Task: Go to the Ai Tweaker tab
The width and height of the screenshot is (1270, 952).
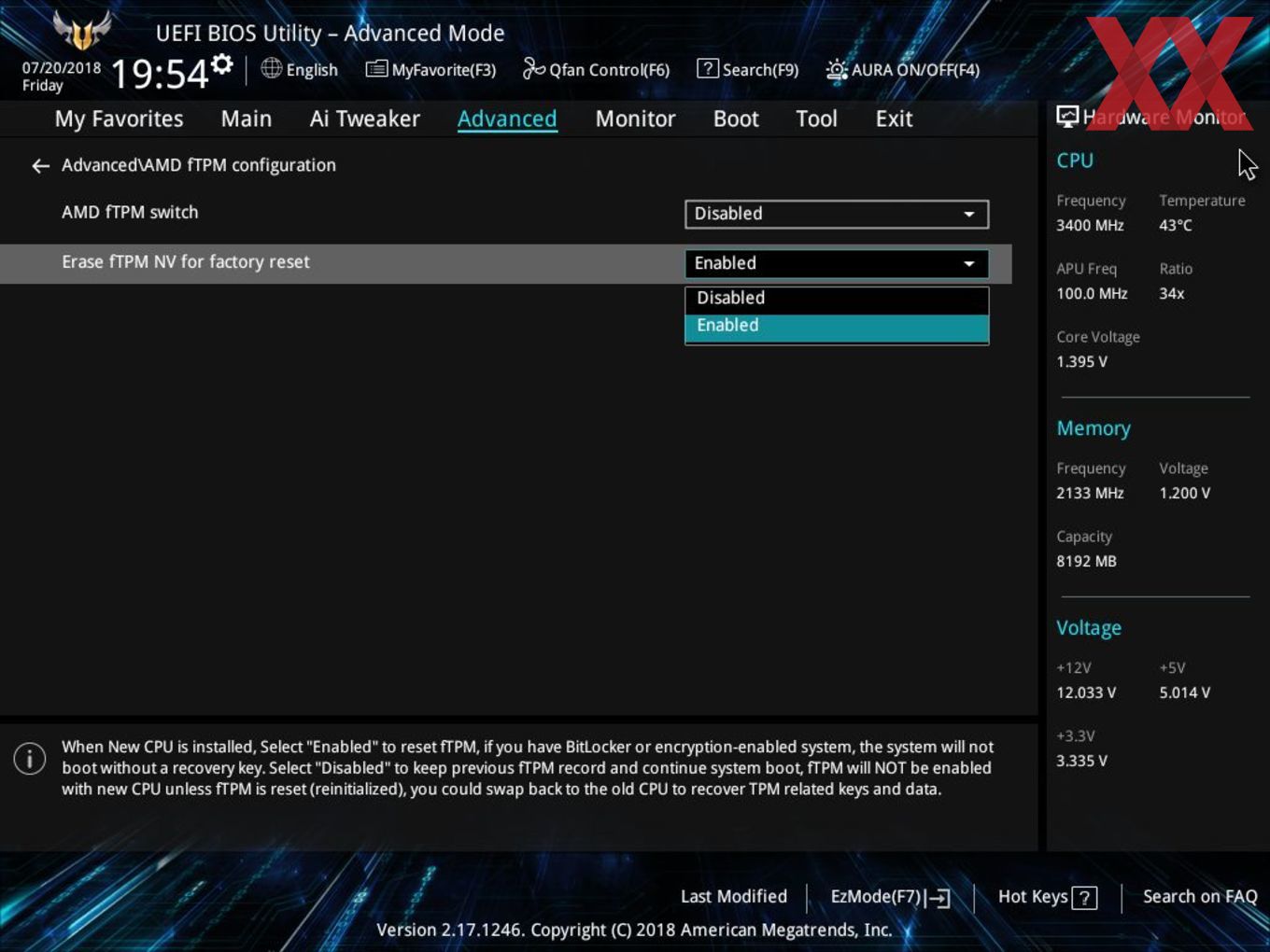Action: 365,119
